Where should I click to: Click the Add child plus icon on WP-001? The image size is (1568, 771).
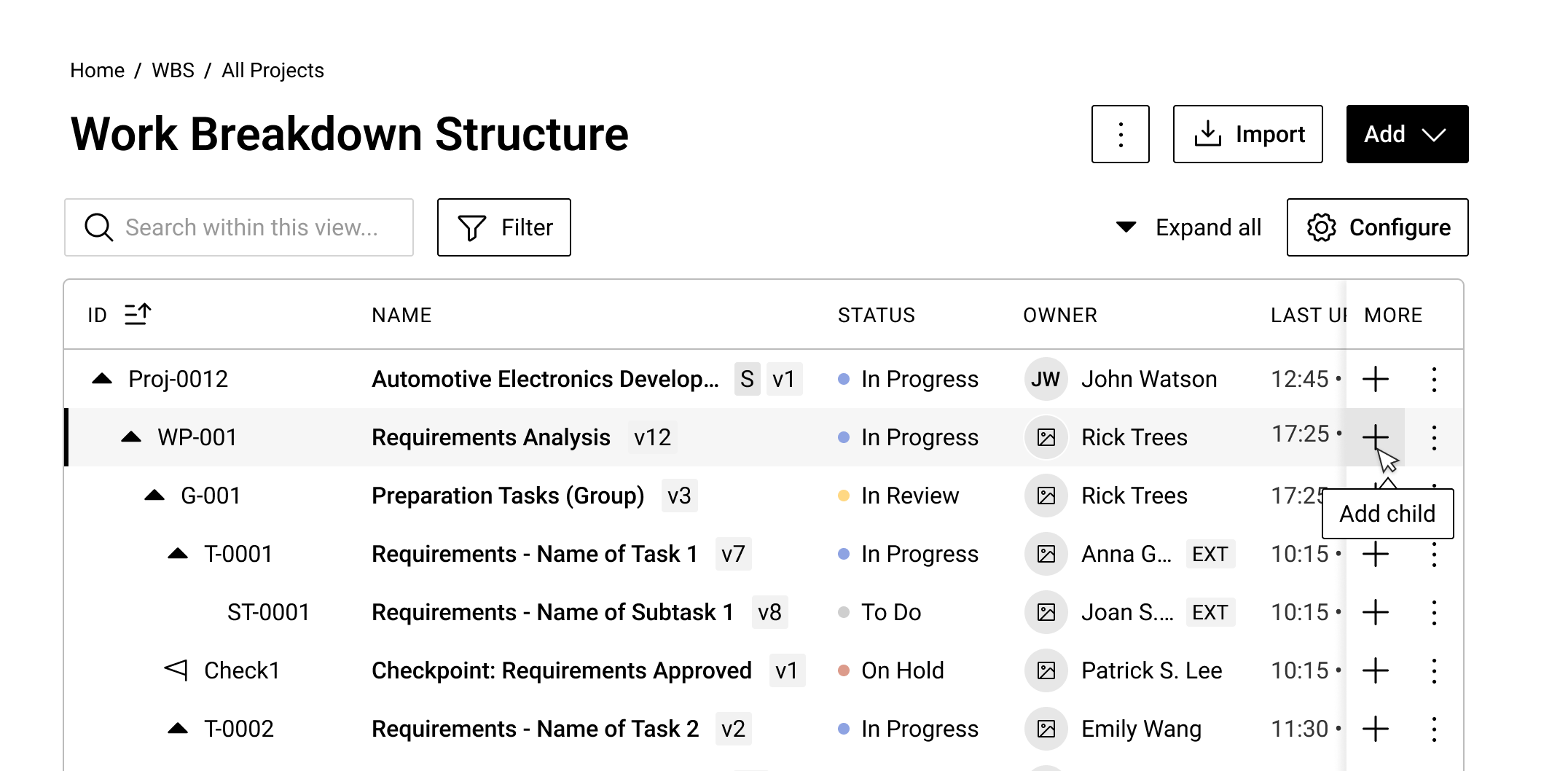(1376, 437)
